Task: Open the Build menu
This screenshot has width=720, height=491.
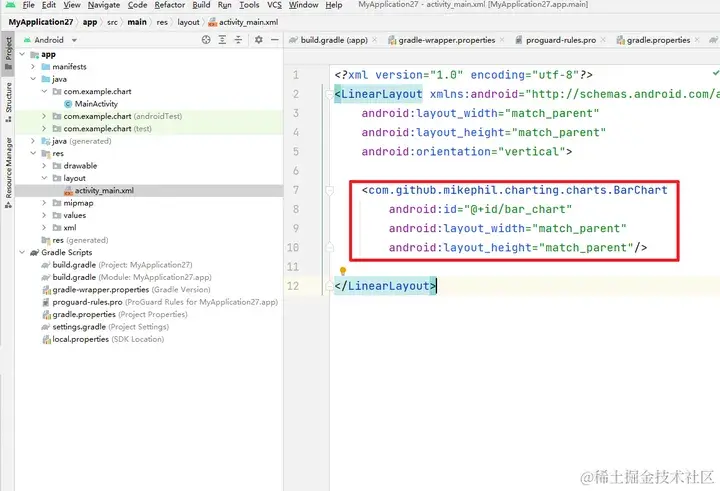Action: [201, 5]
